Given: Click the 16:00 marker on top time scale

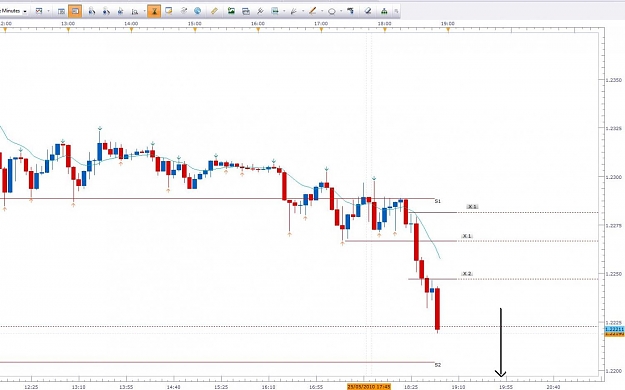Looking at the screenshot, I should (x=258, y=24).
